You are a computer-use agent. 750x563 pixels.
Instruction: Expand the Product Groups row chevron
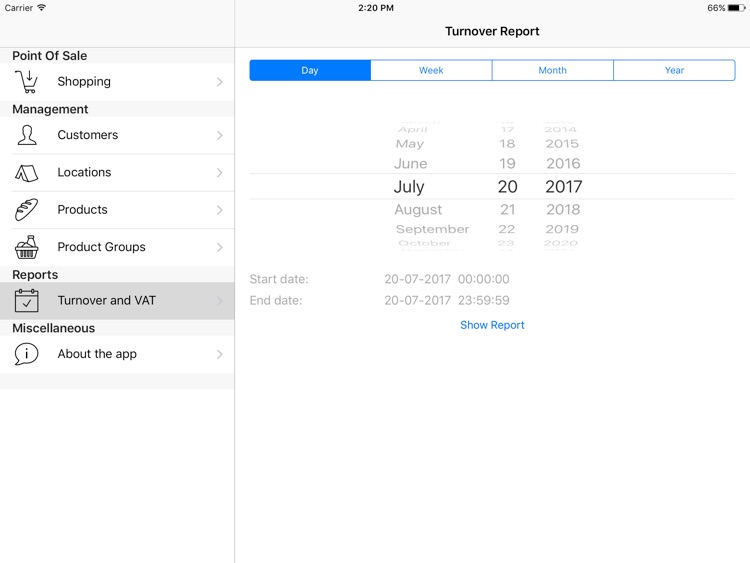(220, 247)
